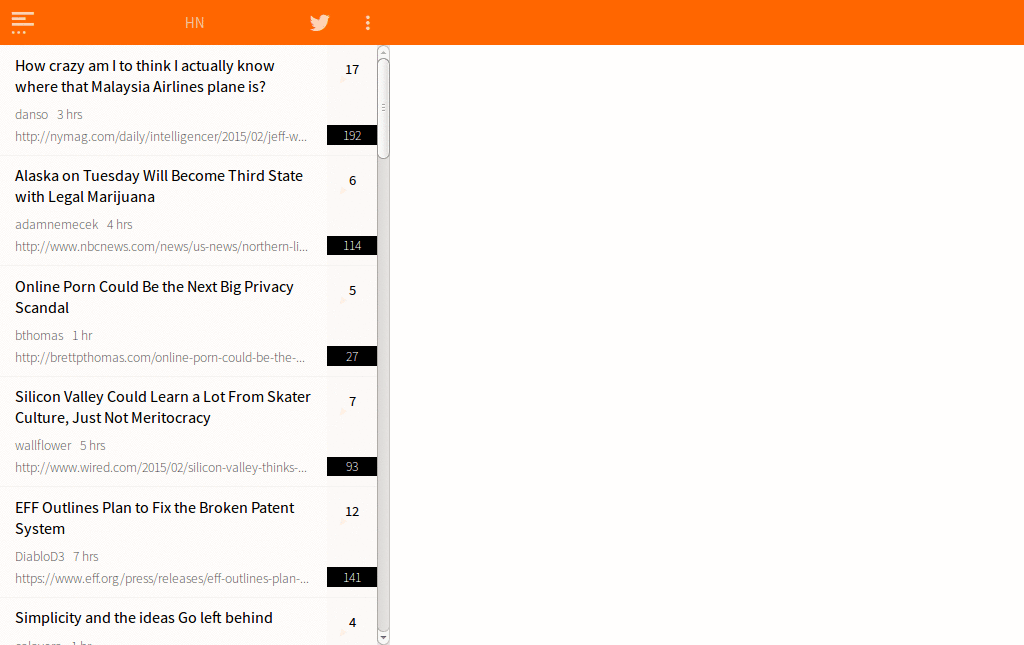Open the three-dot overflow menu

click(368, 23)
